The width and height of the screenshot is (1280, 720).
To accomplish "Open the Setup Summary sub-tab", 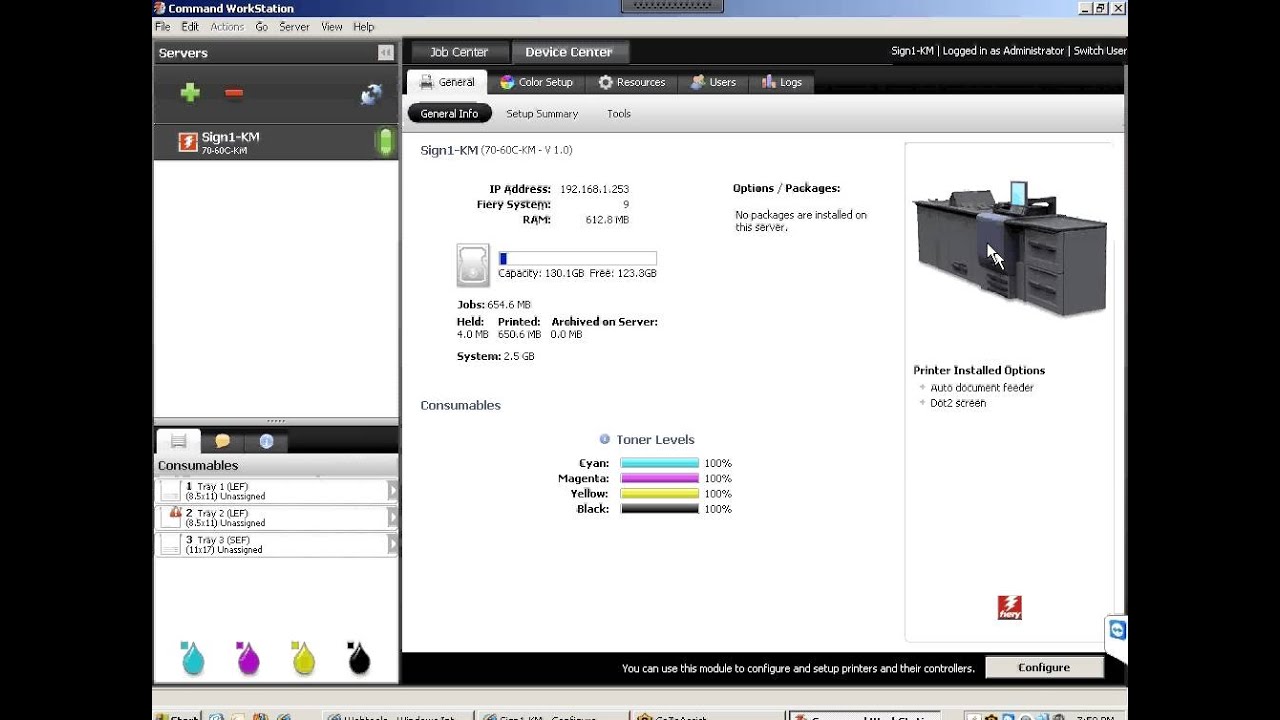I will (x=542, y=114).
